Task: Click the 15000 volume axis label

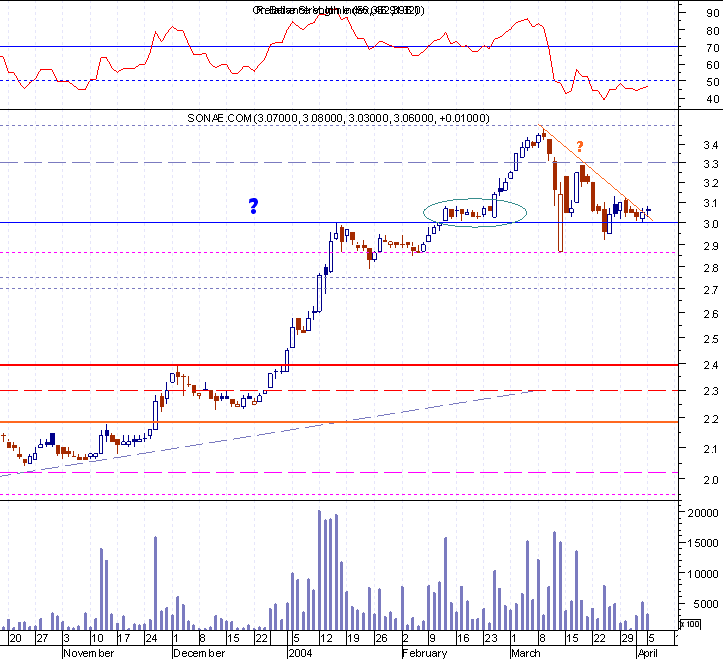Action: pos(703,543)
